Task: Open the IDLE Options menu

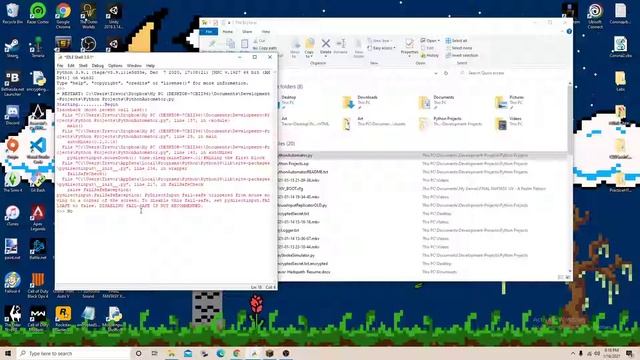Action: pyautogui.click(x=115, y=65)
